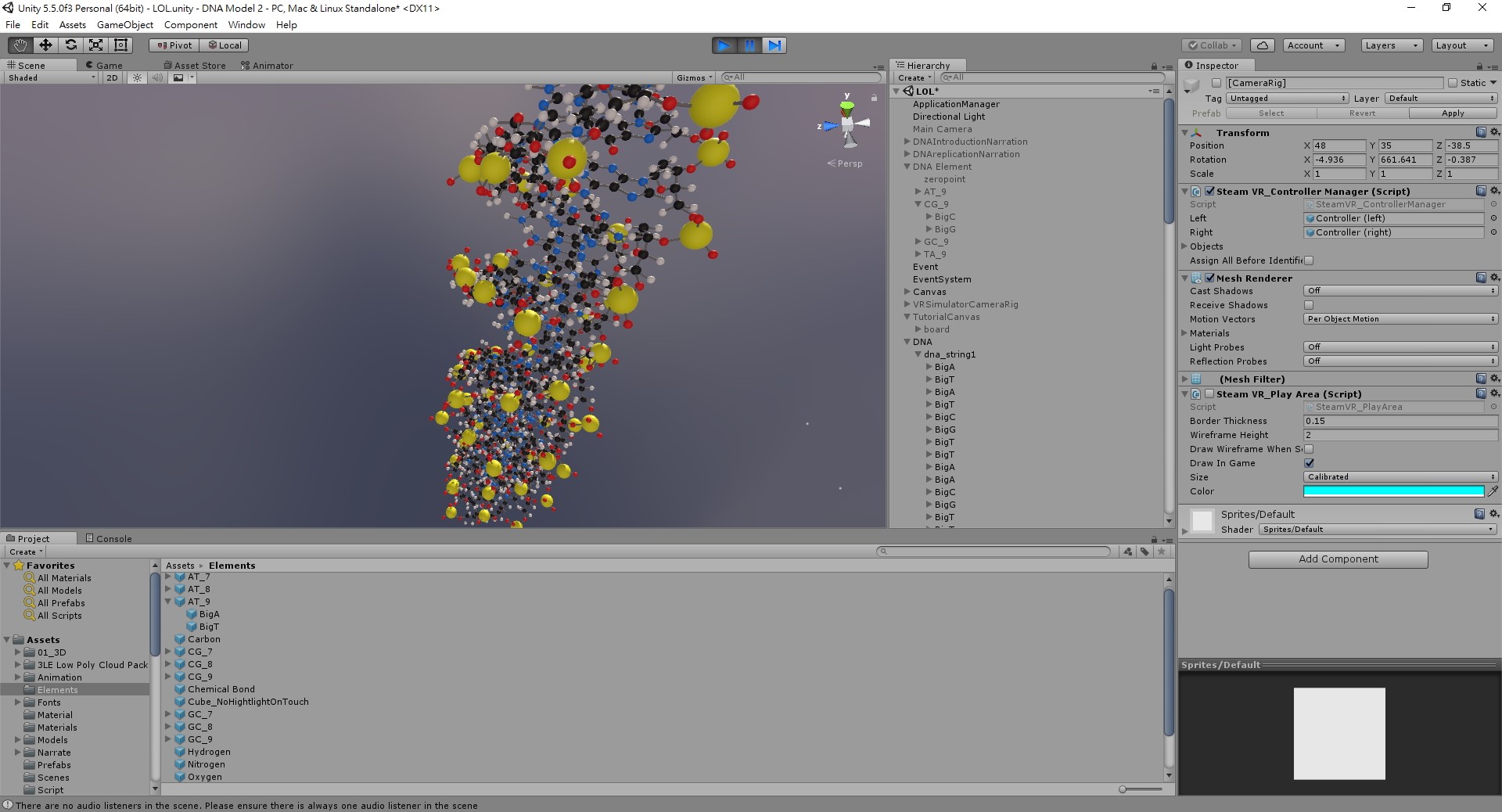
Task: Toggle Receive Shadows checkbox
Action: 1309,305
